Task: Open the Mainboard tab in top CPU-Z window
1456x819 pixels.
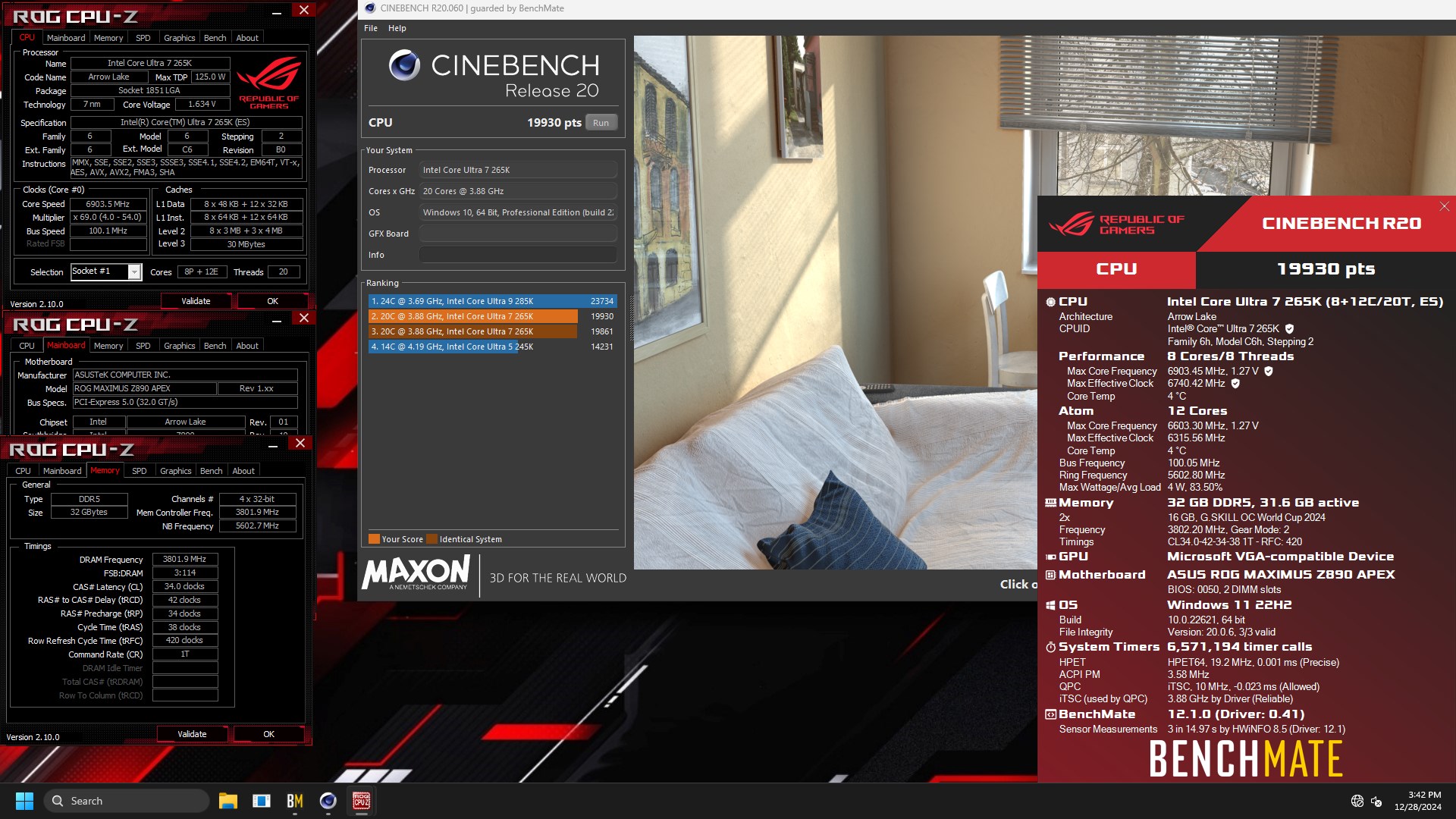Action: tap(66, 38)
